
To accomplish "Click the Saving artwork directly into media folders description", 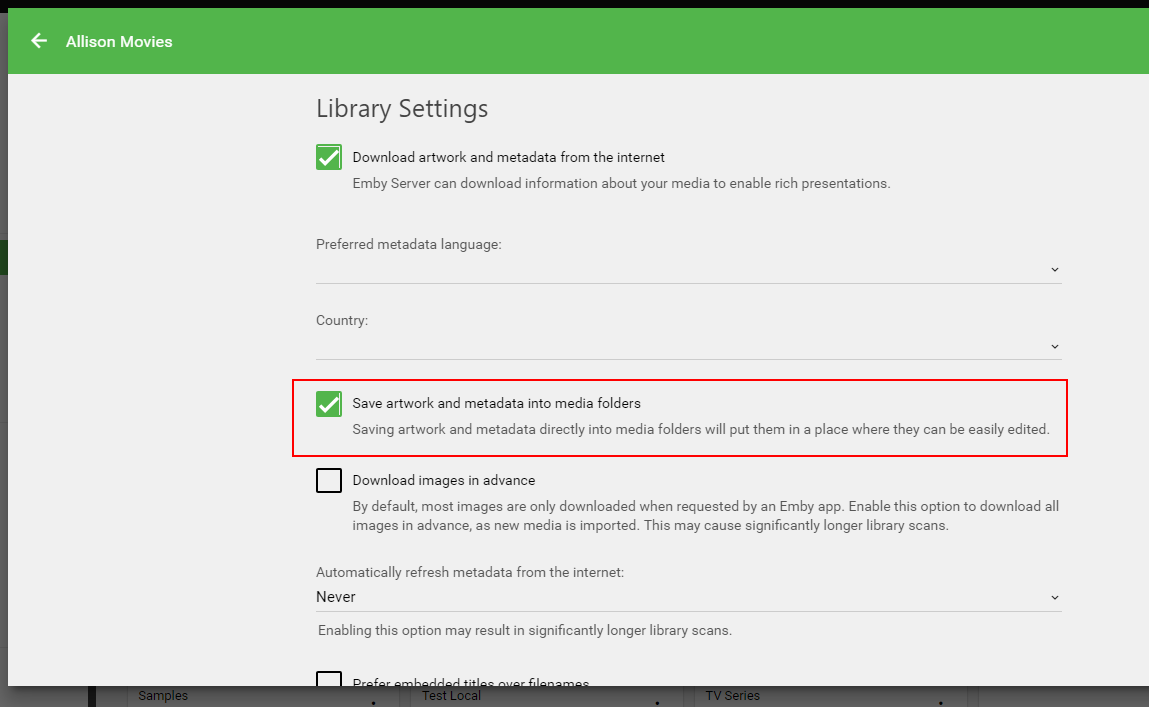I will click(x=701, y=429).
